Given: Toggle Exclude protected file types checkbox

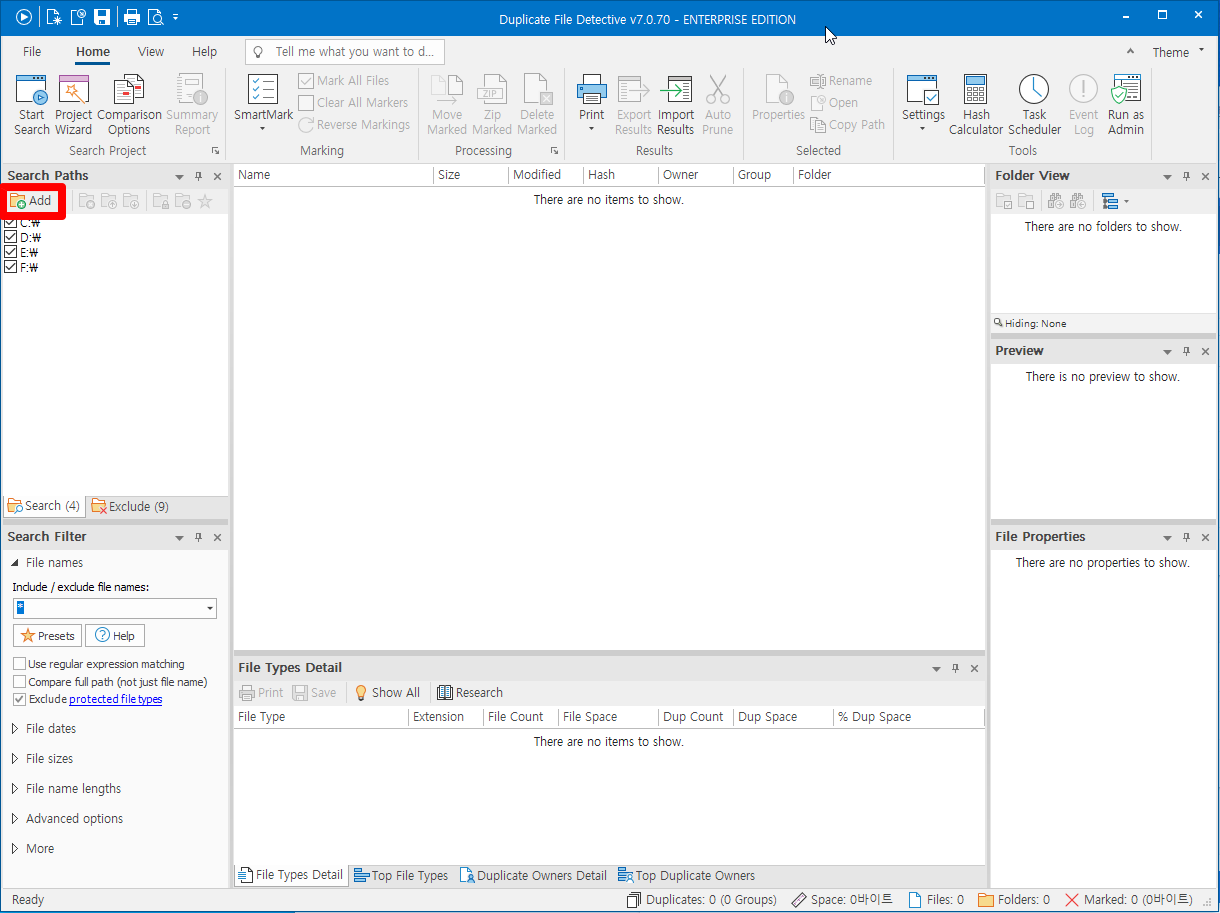Looking at the screenshot, I should coord(19,699).
